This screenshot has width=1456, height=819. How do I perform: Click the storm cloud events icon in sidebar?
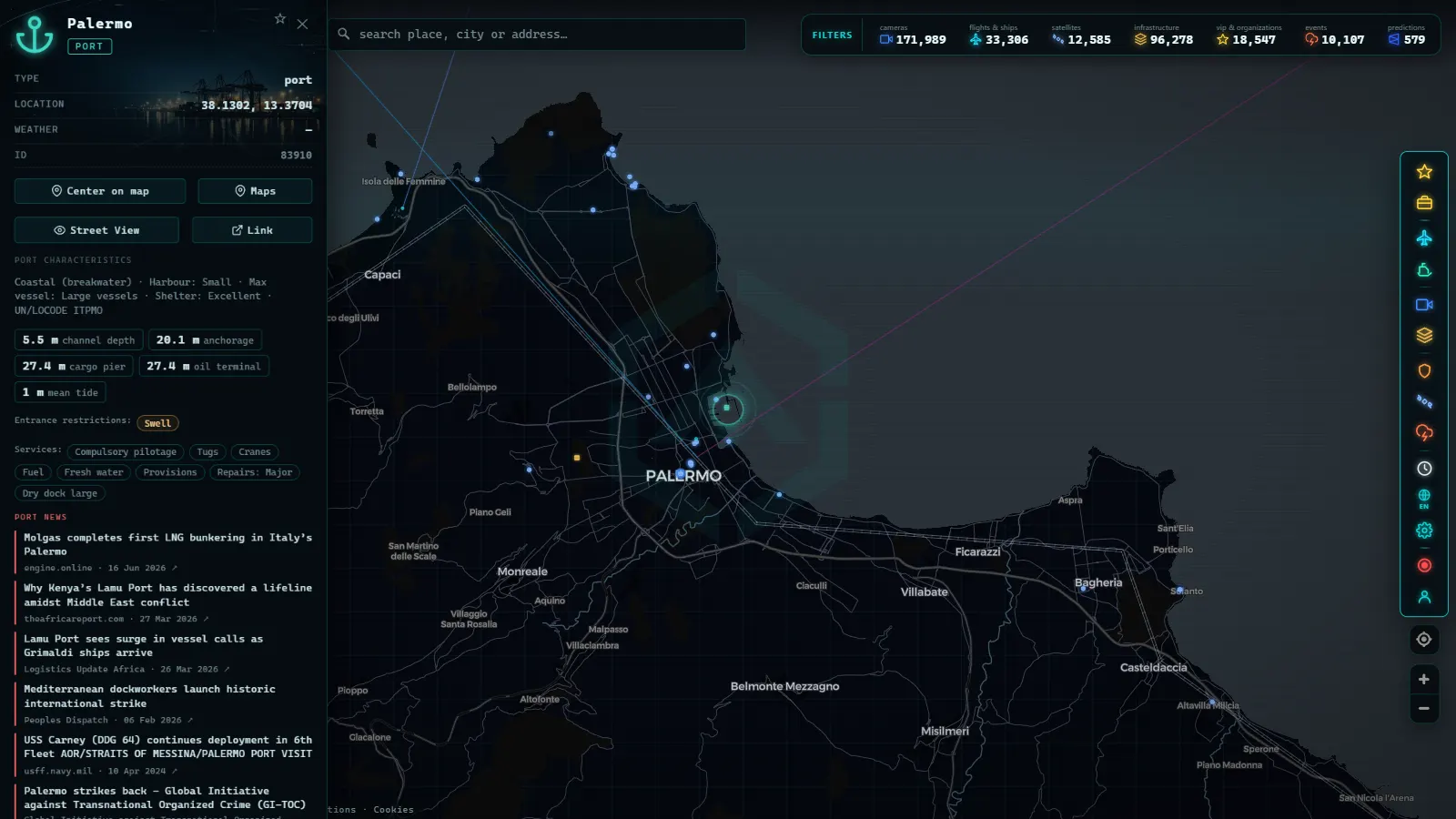1424,433
